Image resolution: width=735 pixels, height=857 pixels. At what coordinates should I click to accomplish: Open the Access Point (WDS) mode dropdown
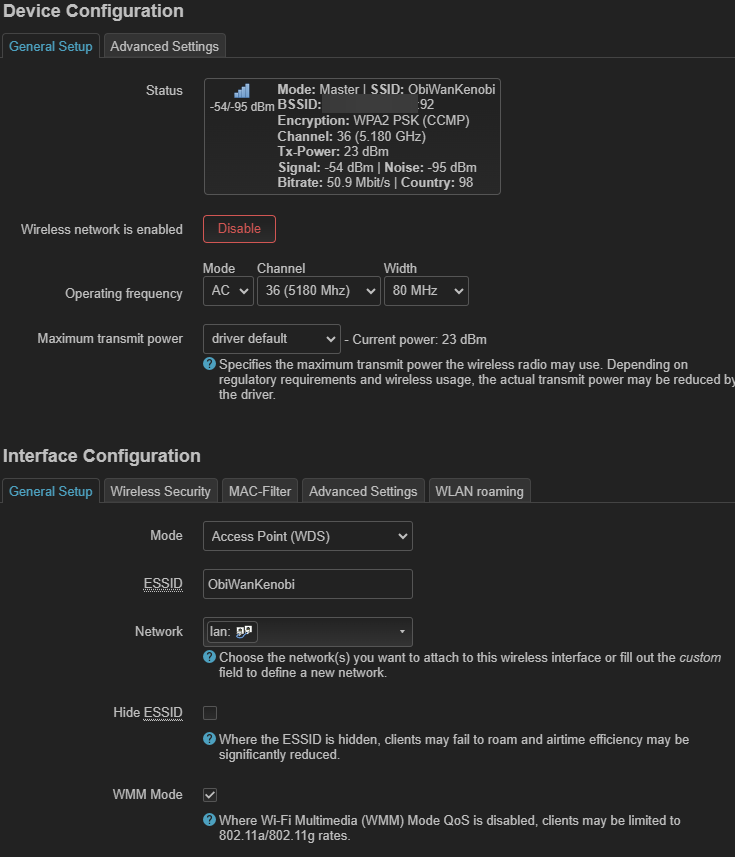(307, 536)
